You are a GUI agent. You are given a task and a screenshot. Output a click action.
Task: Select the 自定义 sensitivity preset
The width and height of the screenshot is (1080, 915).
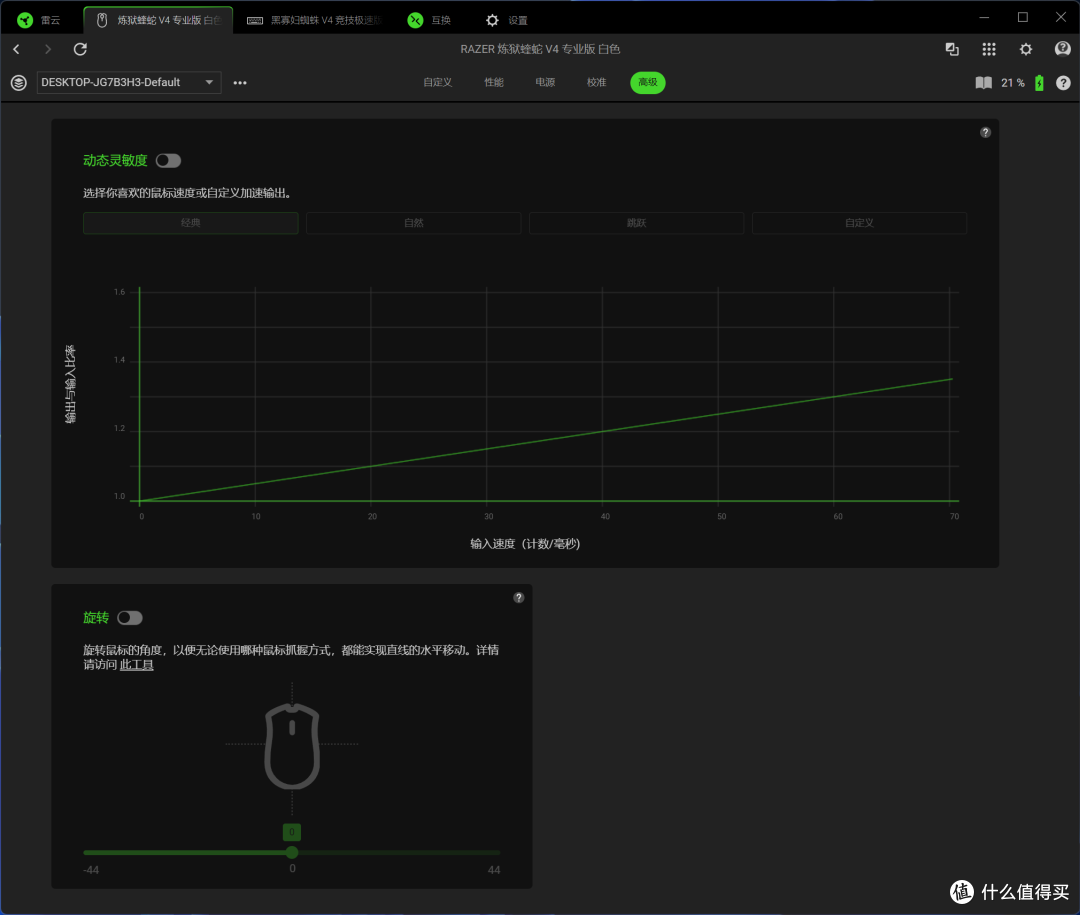click(x=860, y=223)
